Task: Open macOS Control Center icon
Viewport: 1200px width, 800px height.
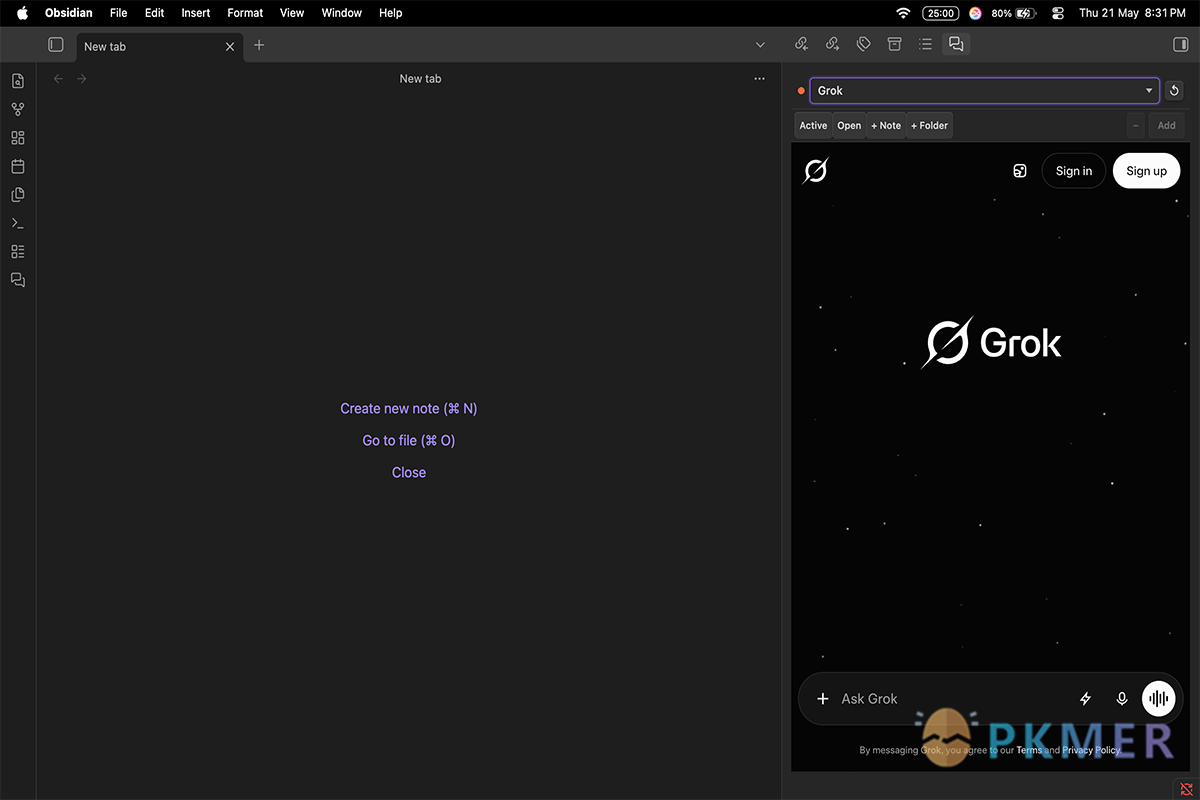Action: pyautogui.click(x=1058, y=13)
